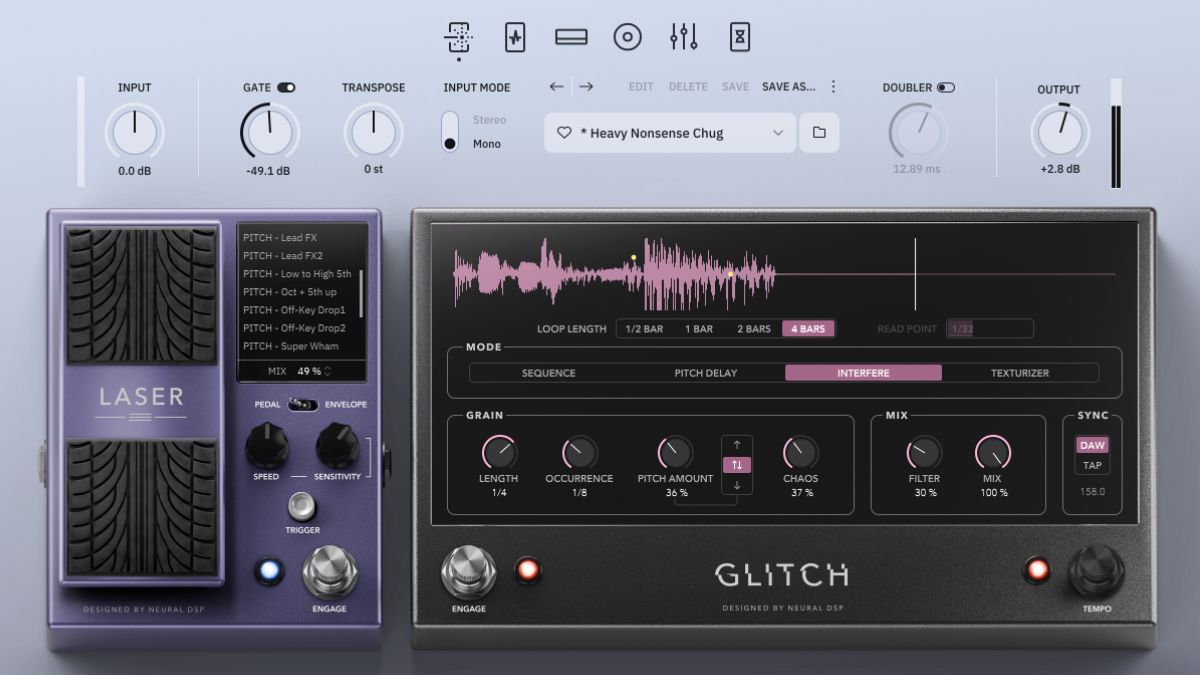Click the DOUBLER time knob
The width and height of the screenshot is (1200, 675).
click(918, 131)
